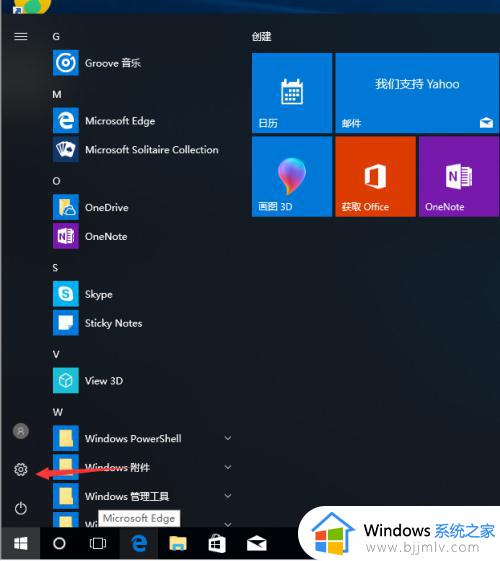Click the letter M section header
The height and width of the screenshot is (561, 500).
tap(57, 94)
